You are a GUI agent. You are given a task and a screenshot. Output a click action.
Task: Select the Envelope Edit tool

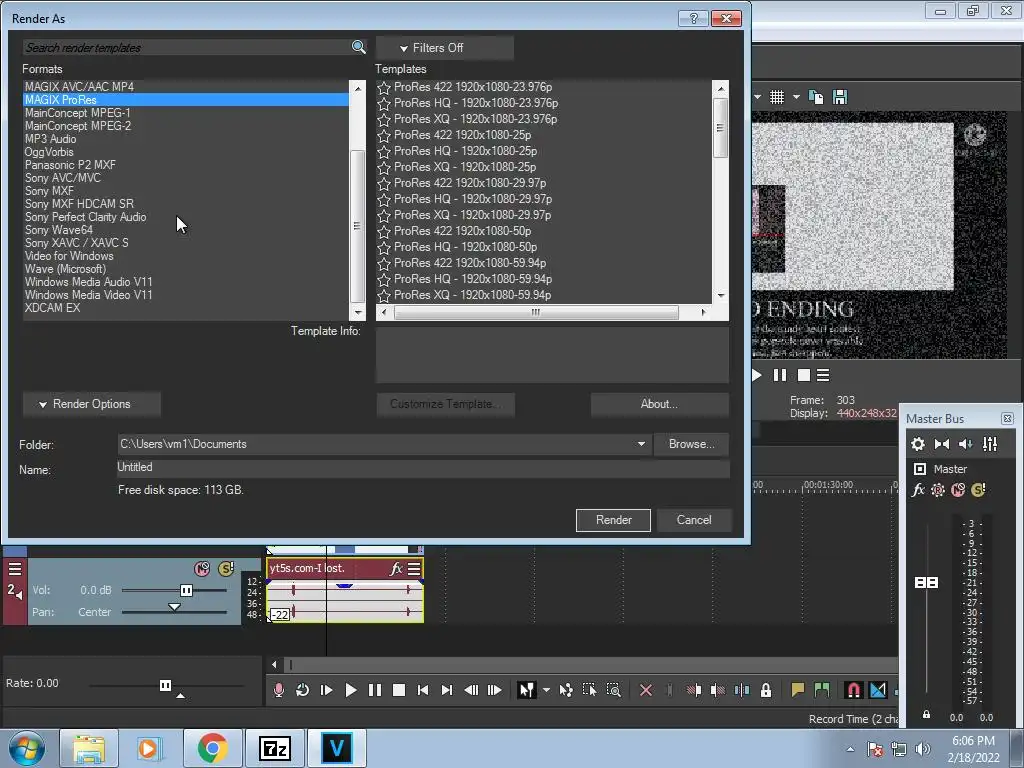pos(566,690)
